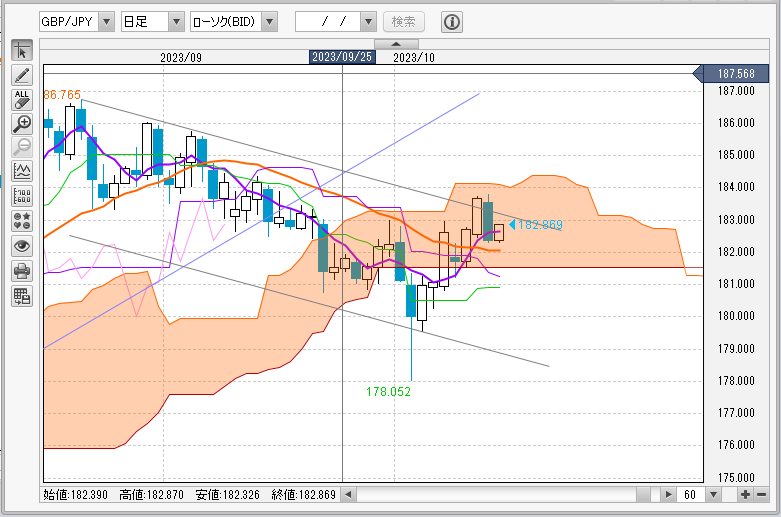Decrease displayed bars with minus button
781x517 pixels.
pyautogui.click(x=762, y=495)
